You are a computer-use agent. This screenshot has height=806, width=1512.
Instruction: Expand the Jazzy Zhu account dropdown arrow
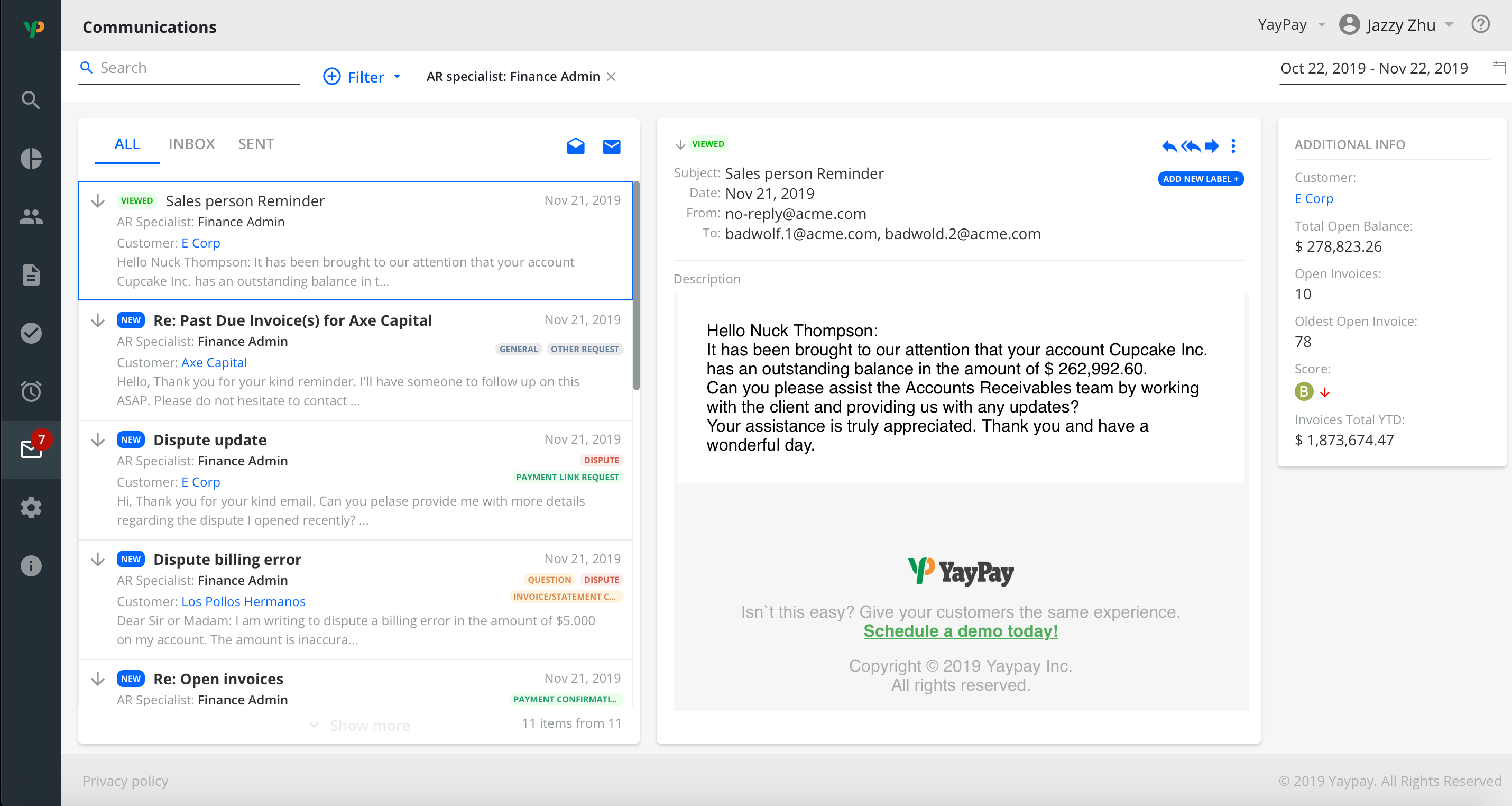pos(1449,25)
